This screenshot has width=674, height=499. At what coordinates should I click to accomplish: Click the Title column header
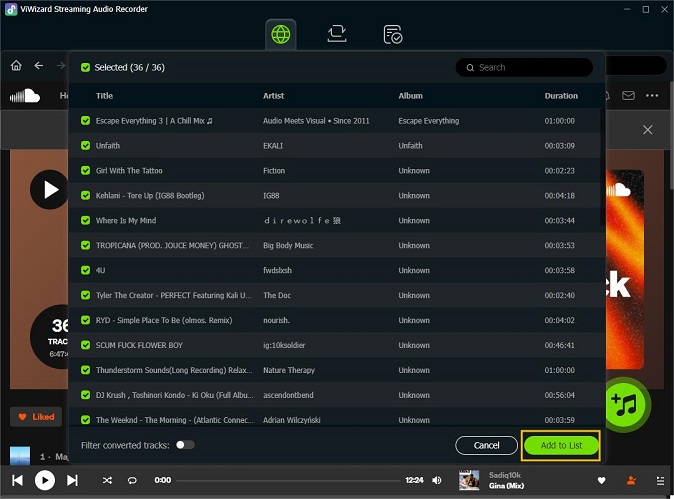tap(104, 96)
